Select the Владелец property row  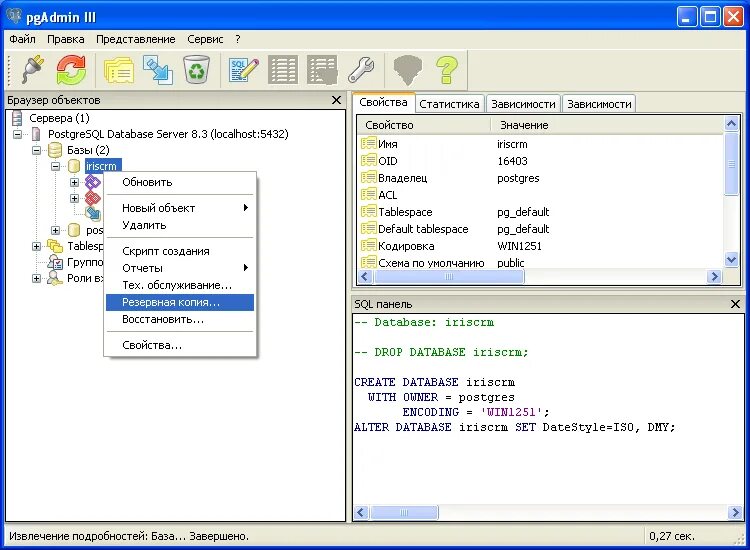541,178
